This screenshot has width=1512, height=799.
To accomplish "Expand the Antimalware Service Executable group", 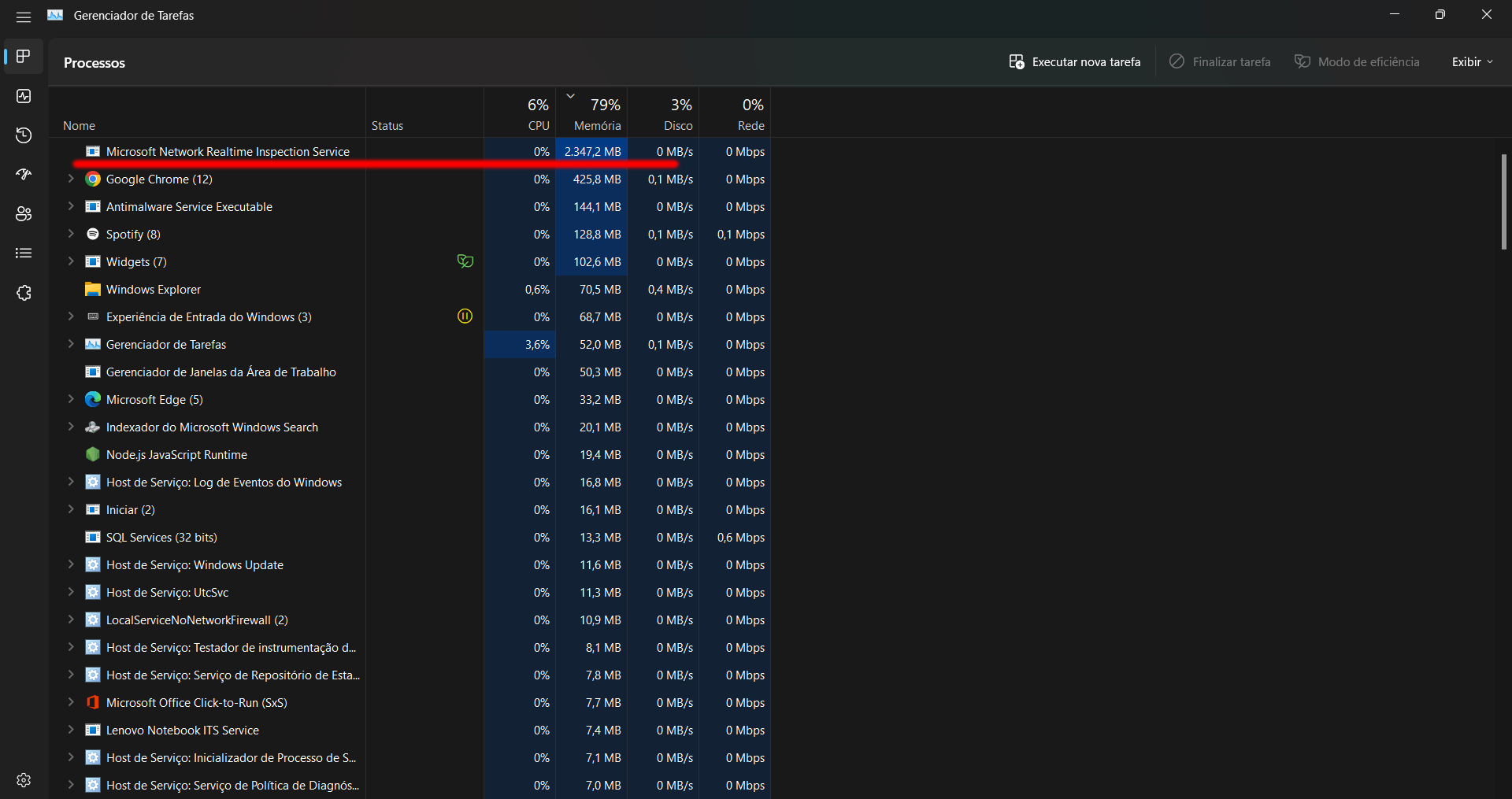I will click(71, 207).
